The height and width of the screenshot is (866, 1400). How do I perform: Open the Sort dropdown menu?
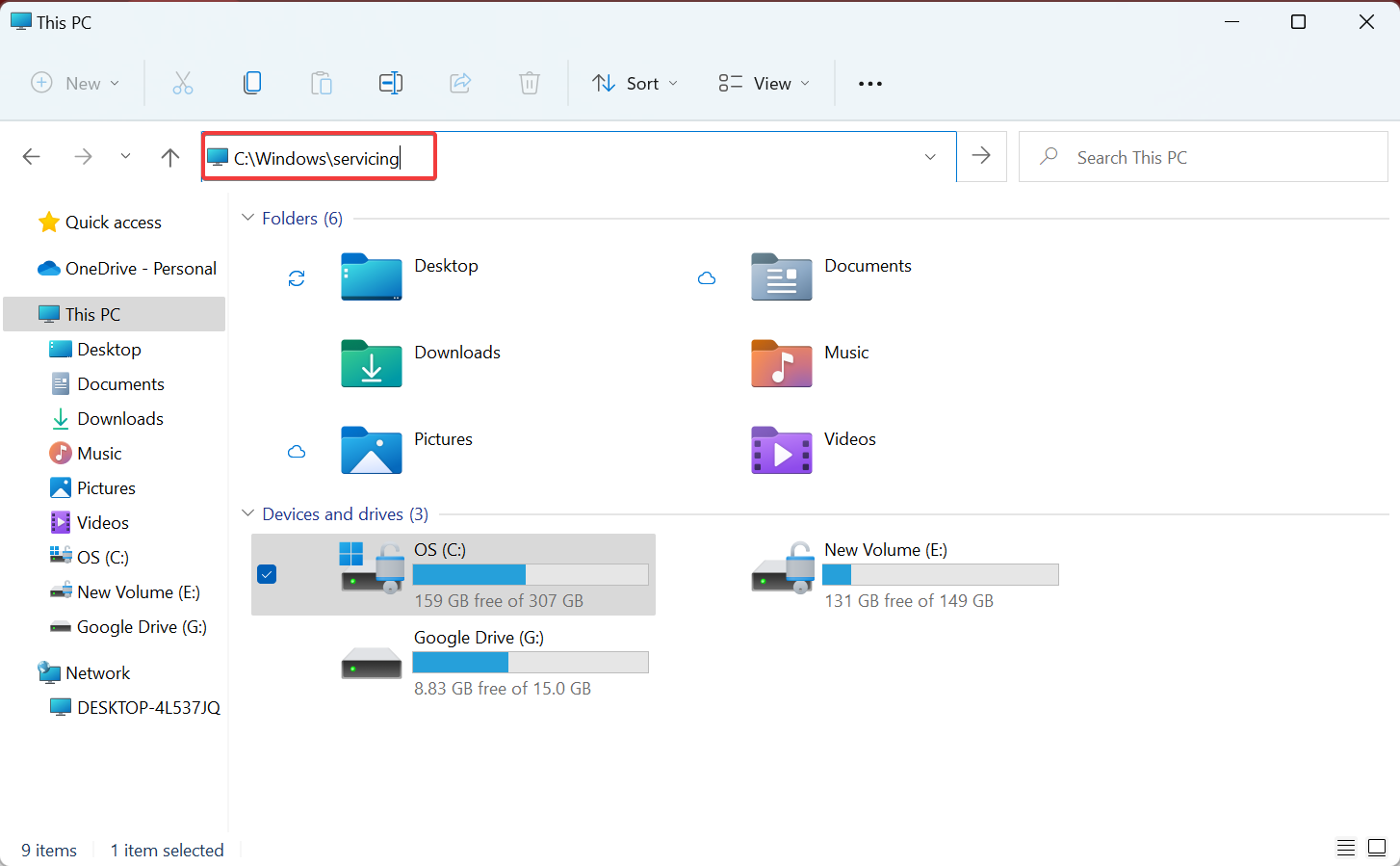point(635,84)
